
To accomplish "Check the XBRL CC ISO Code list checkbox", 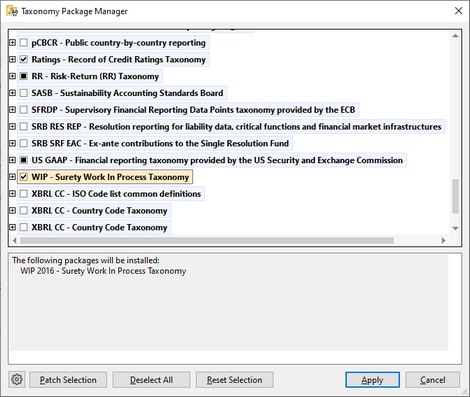I will pyautogui.click(x=23, y=194).
